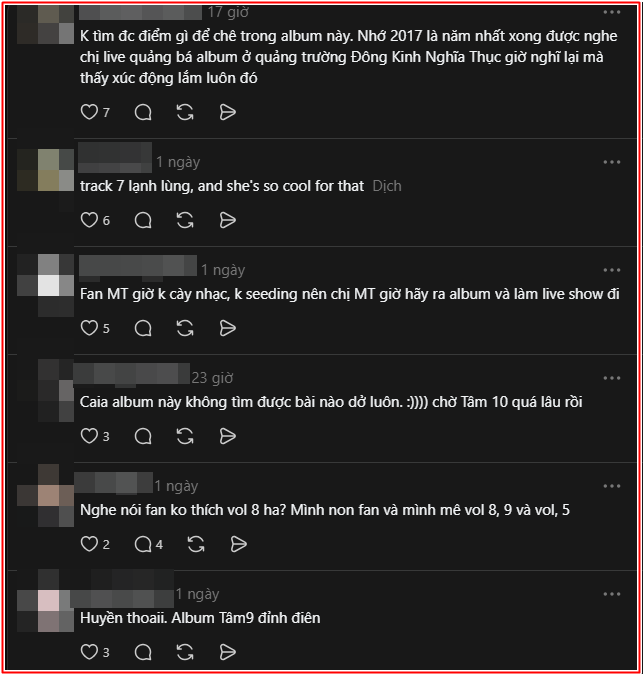The image size is (643, 675).
Task: Share the comment about Đông Kinh Nghĩa Thục
Action: pos(228,112)
